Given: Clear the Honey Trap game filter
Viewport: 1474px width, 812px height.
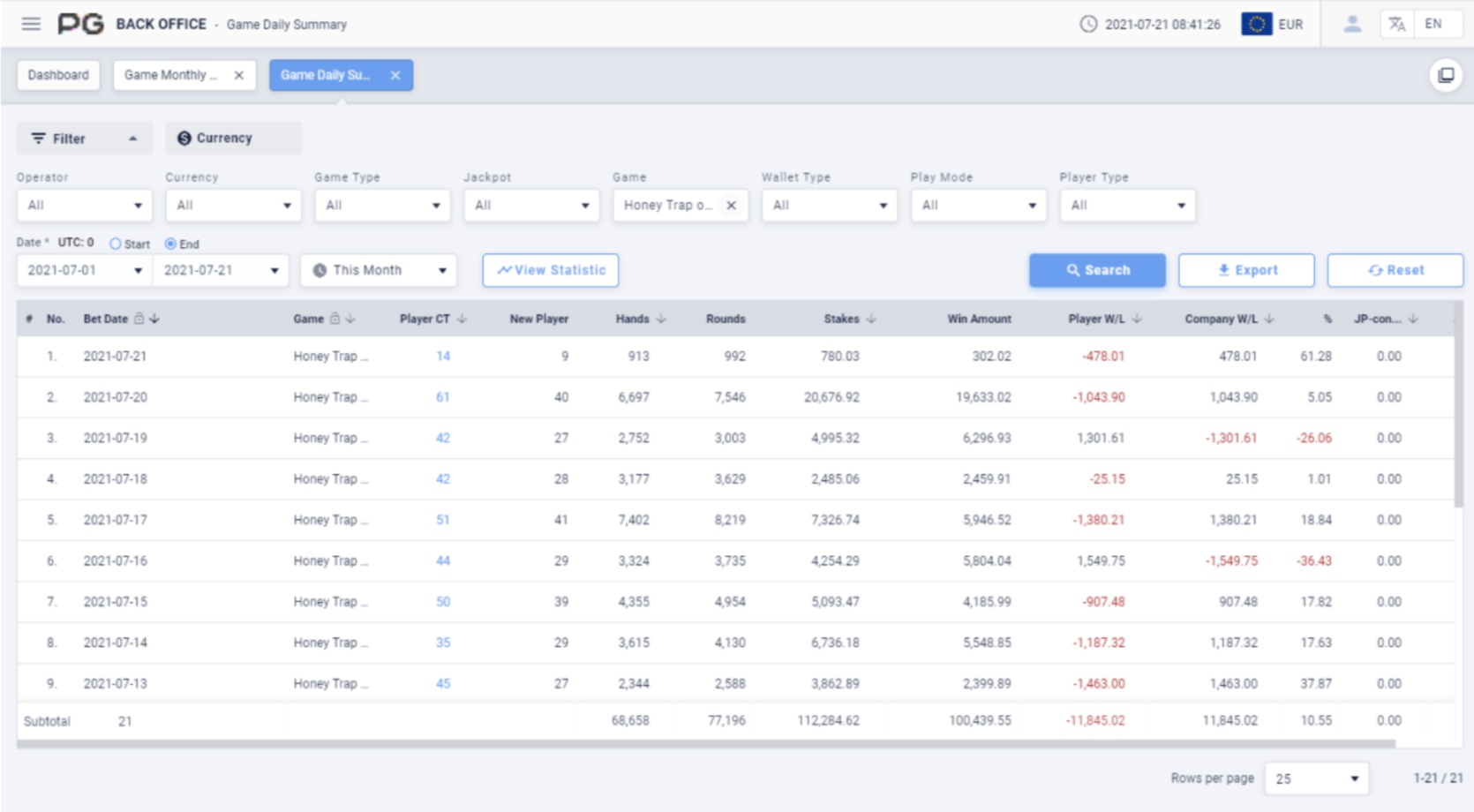Looking at the screenshot, I should (x=731, y=206).
